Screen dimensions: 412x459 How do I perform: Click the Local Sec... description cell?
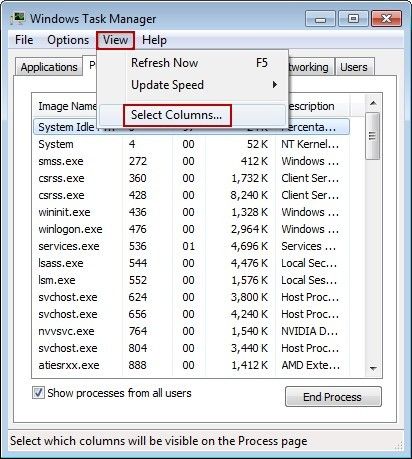[x=309, y=263]
